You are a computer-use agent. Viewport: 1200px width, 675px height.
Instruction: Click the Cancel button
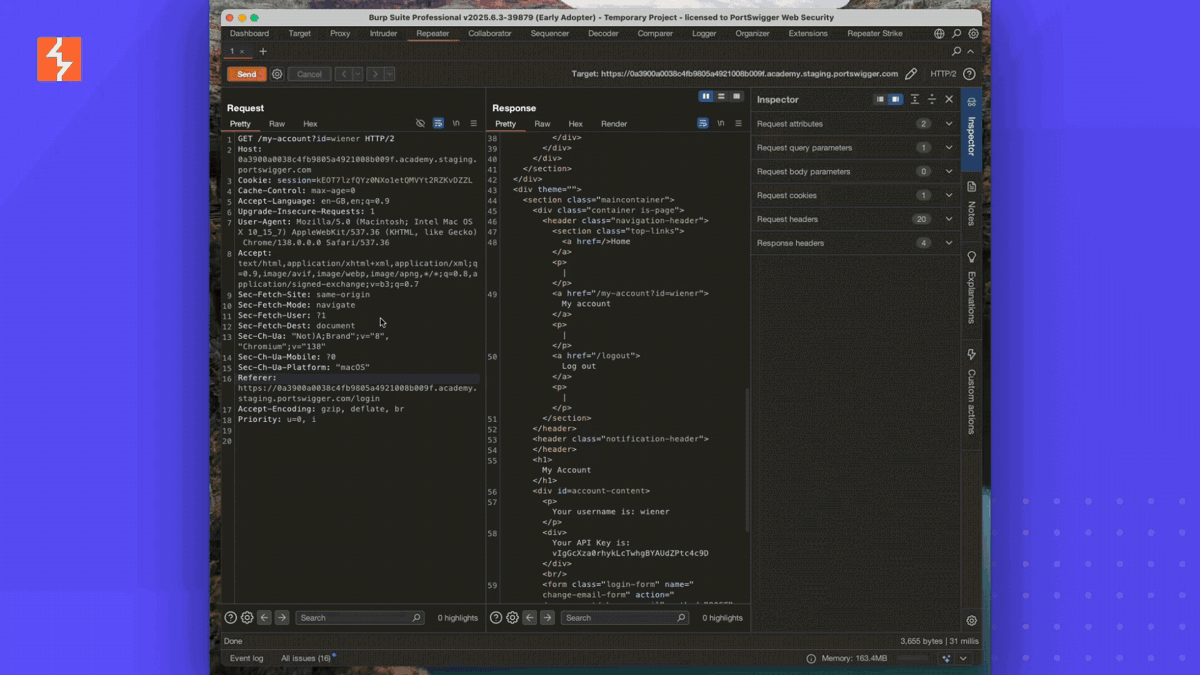(309, 74)
